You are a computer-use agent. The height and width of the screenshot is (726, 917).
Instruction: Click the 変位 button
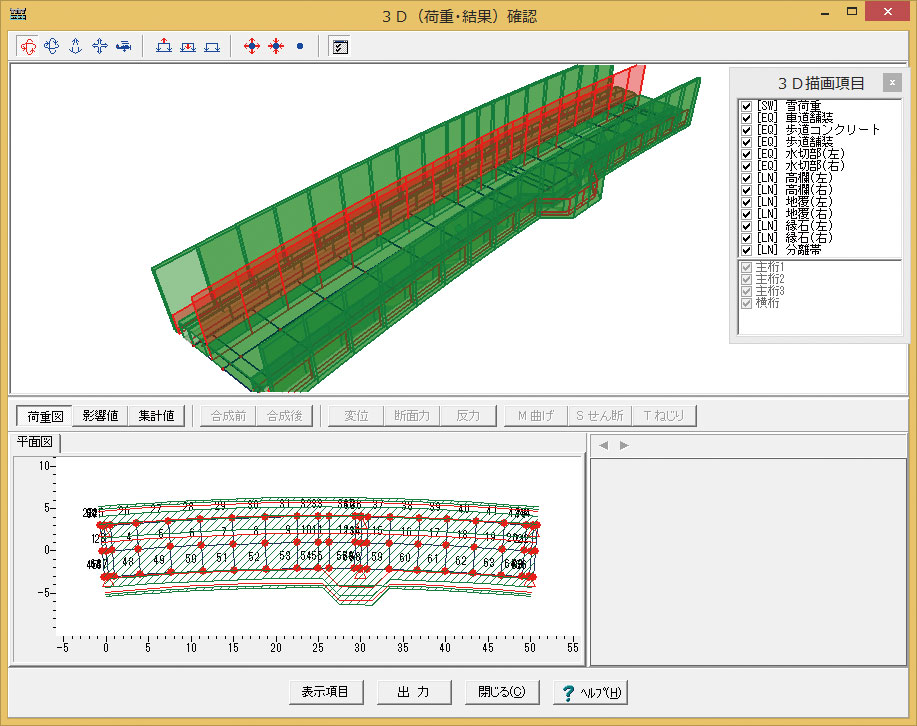(x=356, y=416)
